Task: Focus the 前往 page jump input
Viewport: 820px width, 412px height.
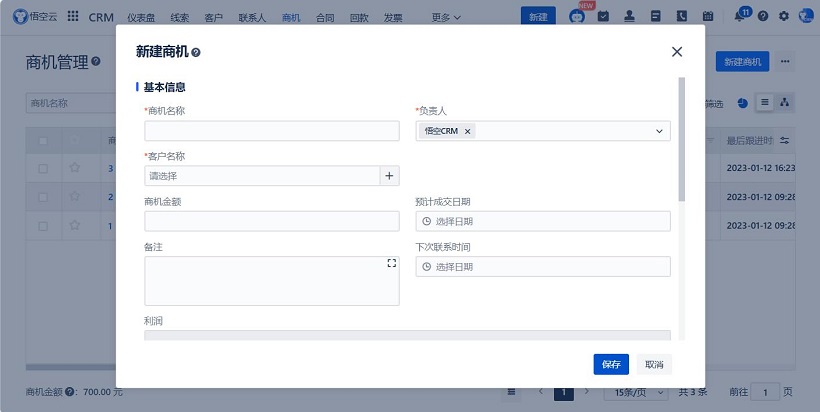Action: click(x=765, y=392)
